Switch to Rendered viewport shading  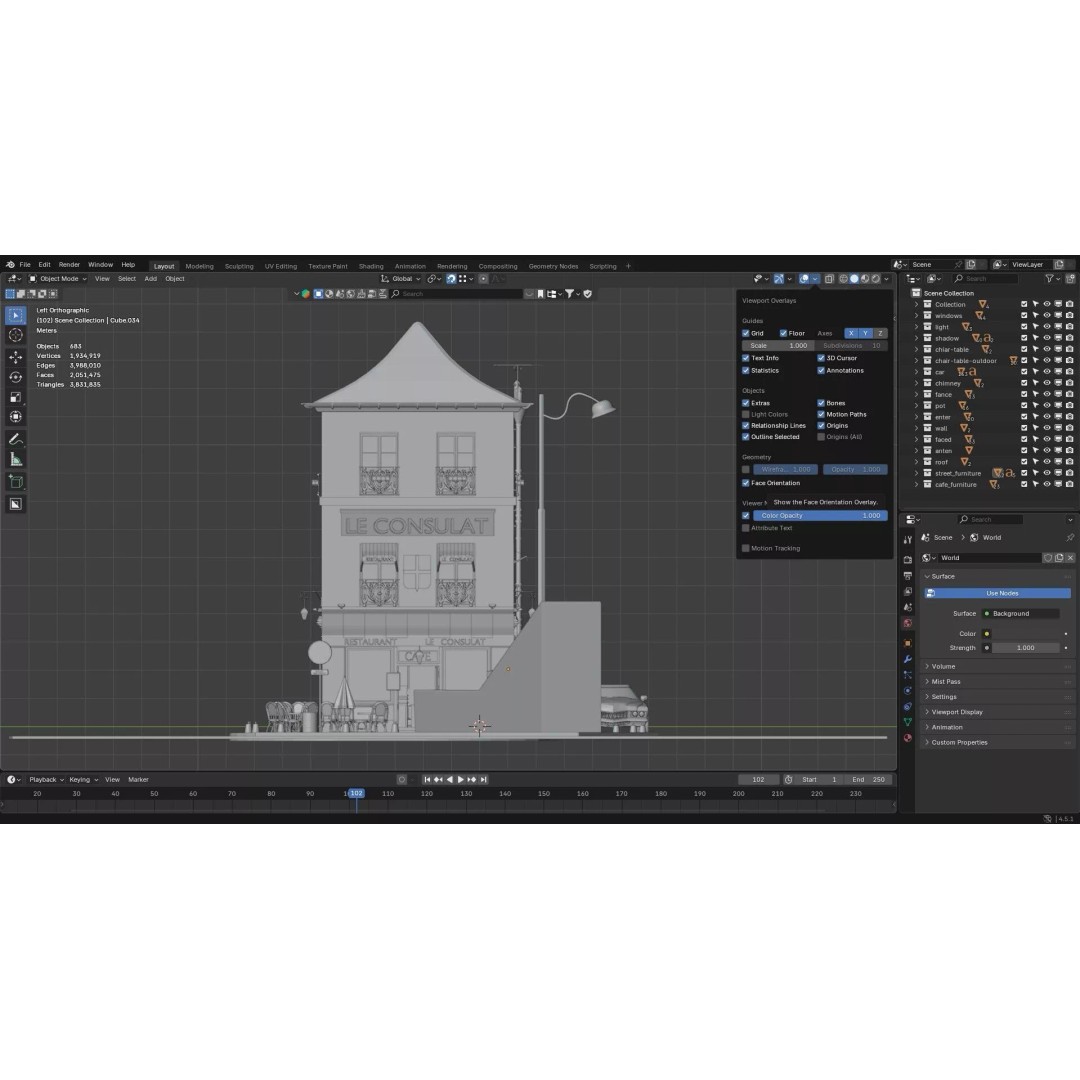[x=876, y=279]
